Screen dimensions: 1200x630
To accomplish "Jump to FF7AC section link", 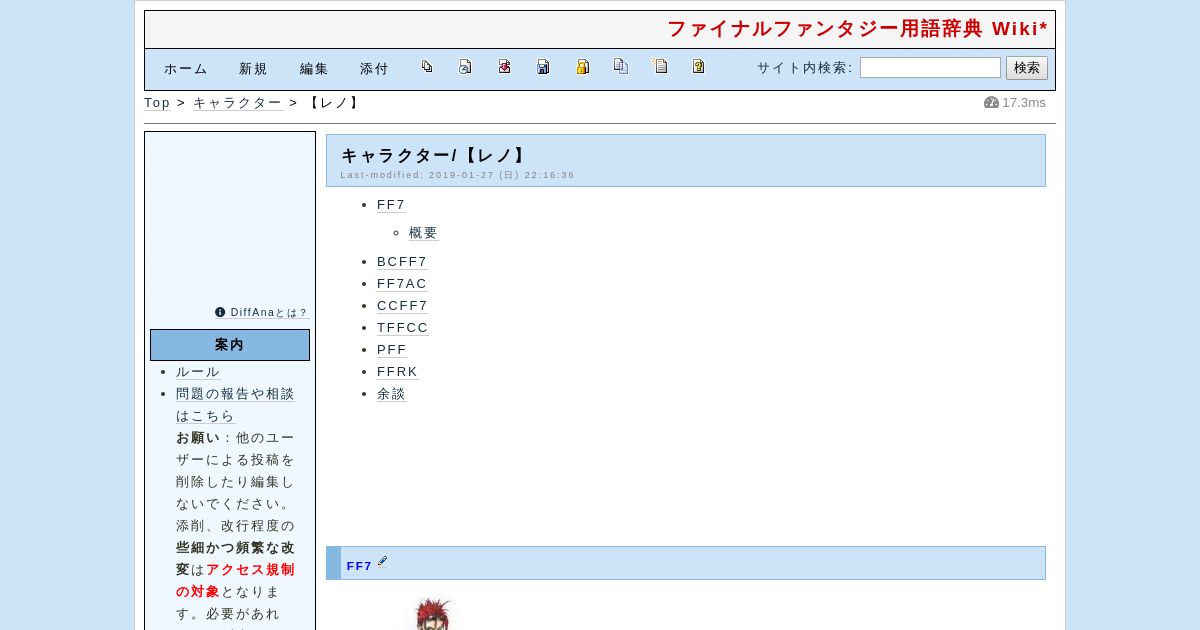I will tap(402, 284).
